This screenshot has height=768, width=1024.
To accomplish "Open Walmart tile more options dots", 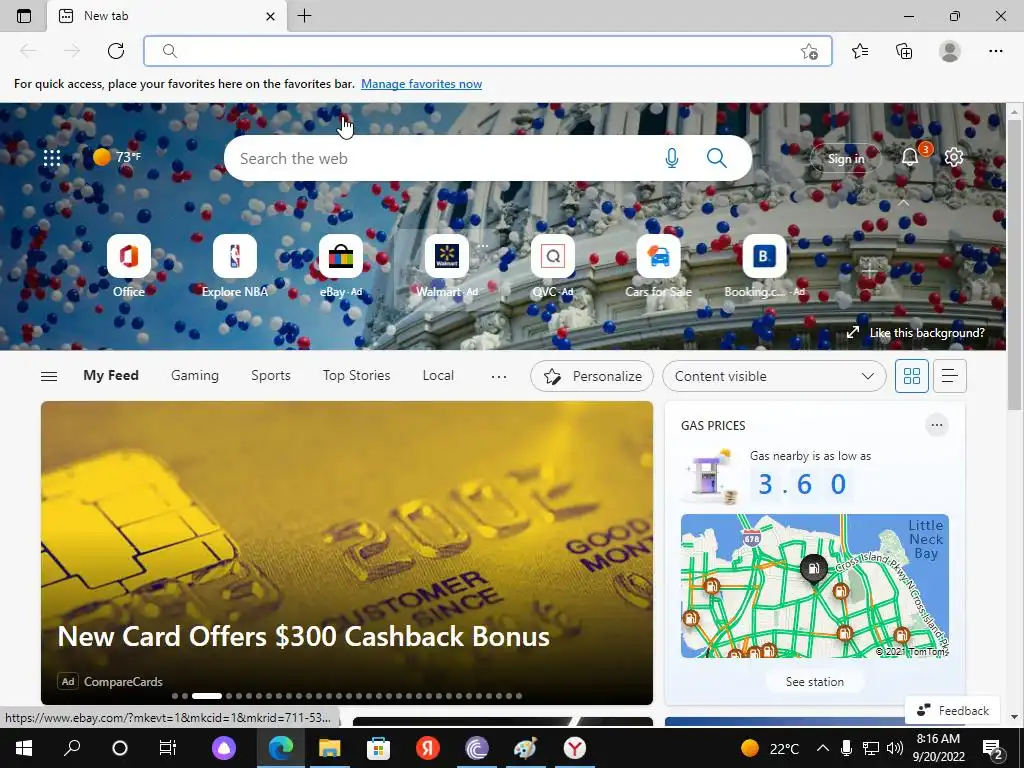I will pos(483,246).
